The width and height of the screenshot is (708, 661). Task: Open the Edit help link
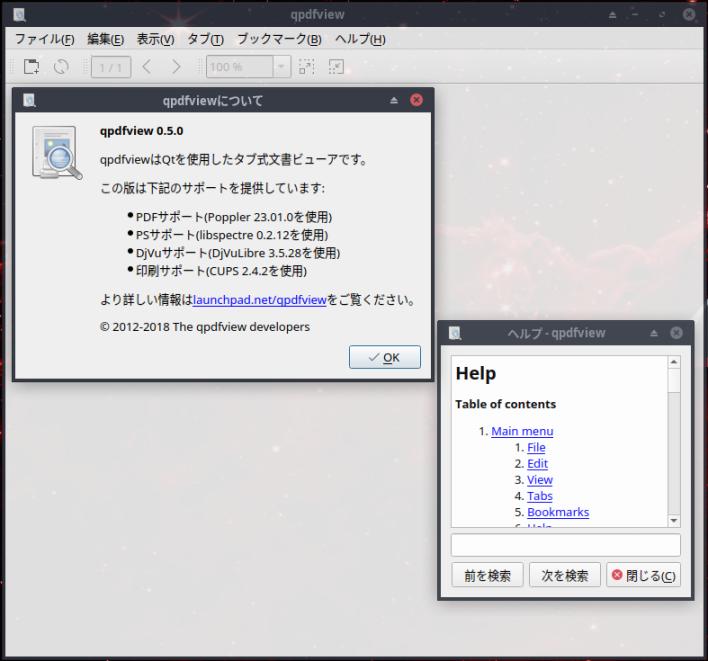pyautogui.click(x=537, y=464)
